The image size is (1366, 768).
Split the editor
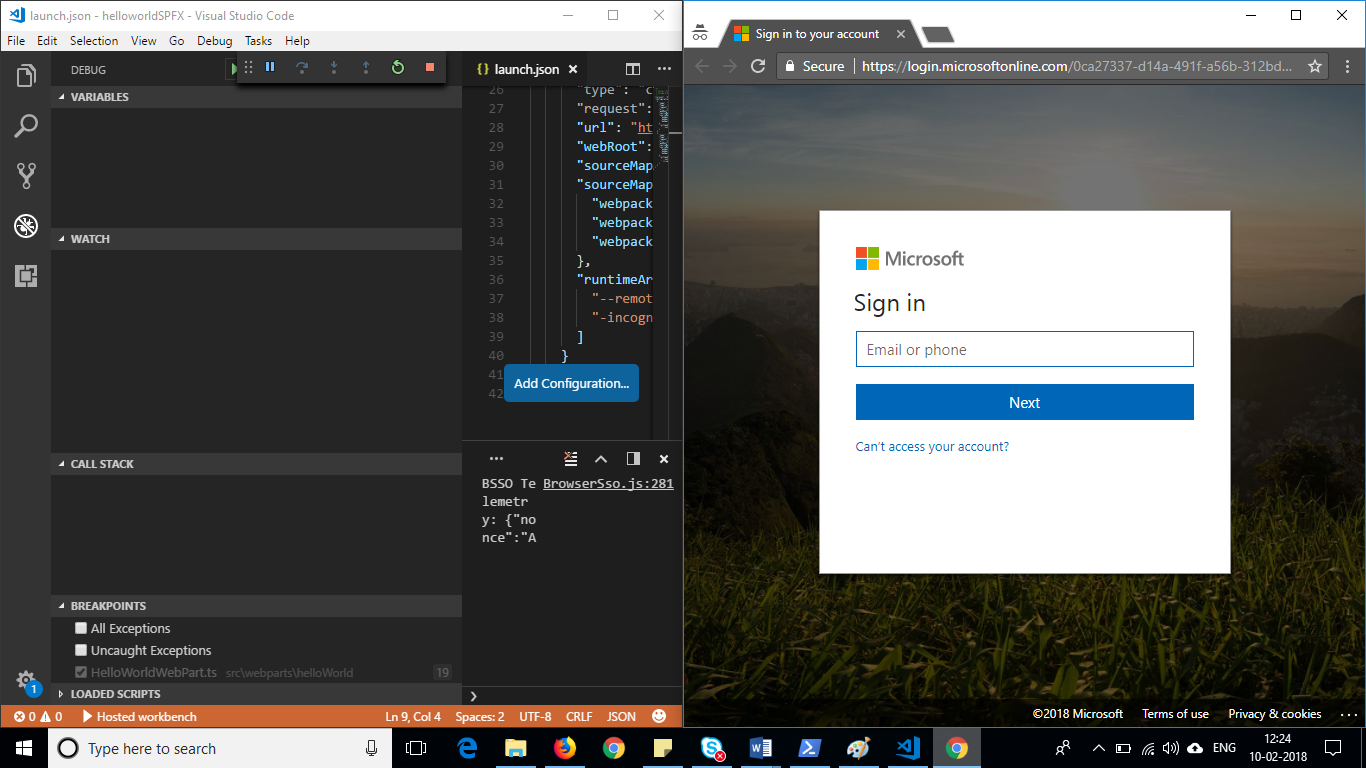(633, 69)
